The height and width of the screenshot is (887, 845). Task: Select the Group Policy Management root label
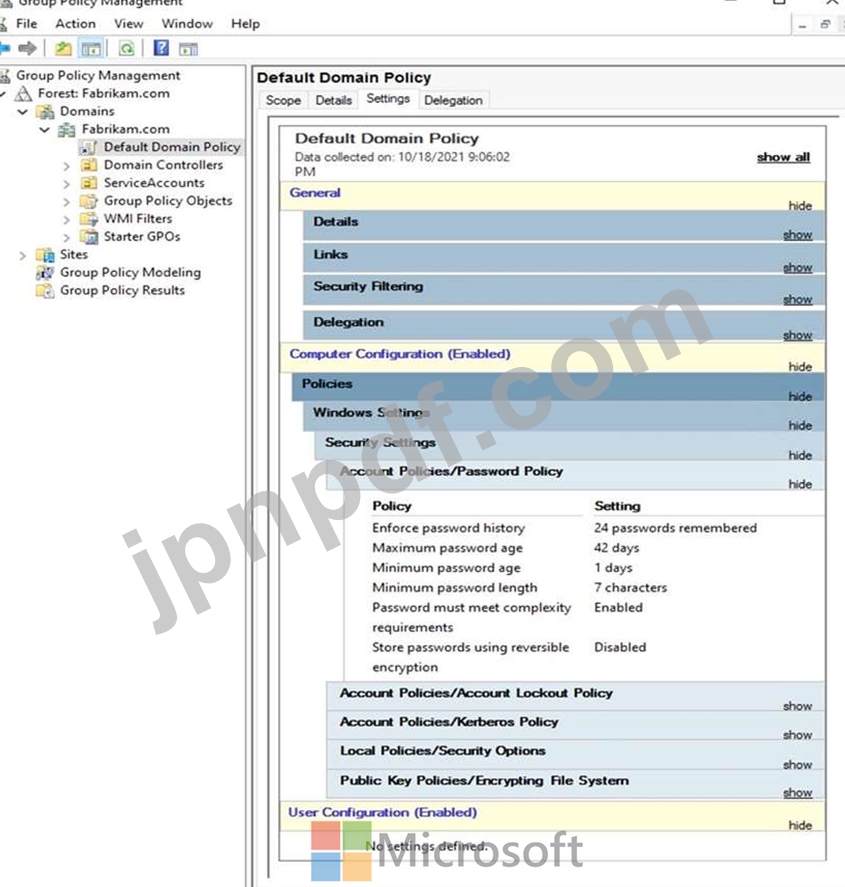98,75
